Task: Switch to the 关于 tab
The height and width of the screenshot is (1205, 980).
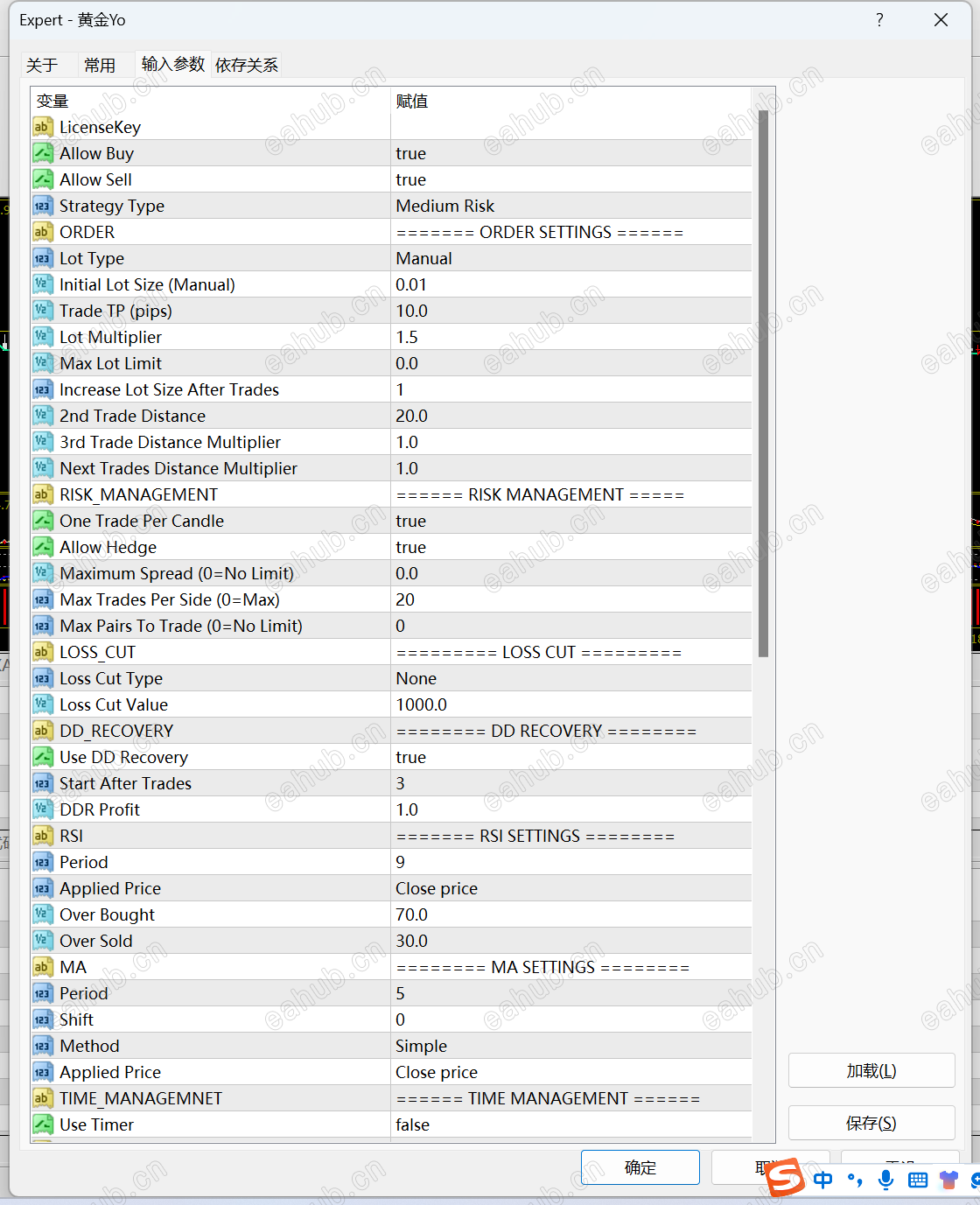Action: 42,65
